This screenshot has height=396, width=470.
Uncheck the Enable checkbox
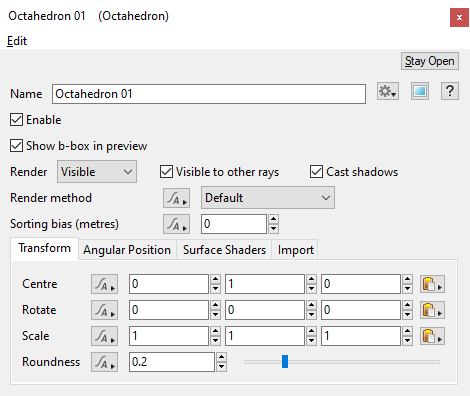[16, 120]
